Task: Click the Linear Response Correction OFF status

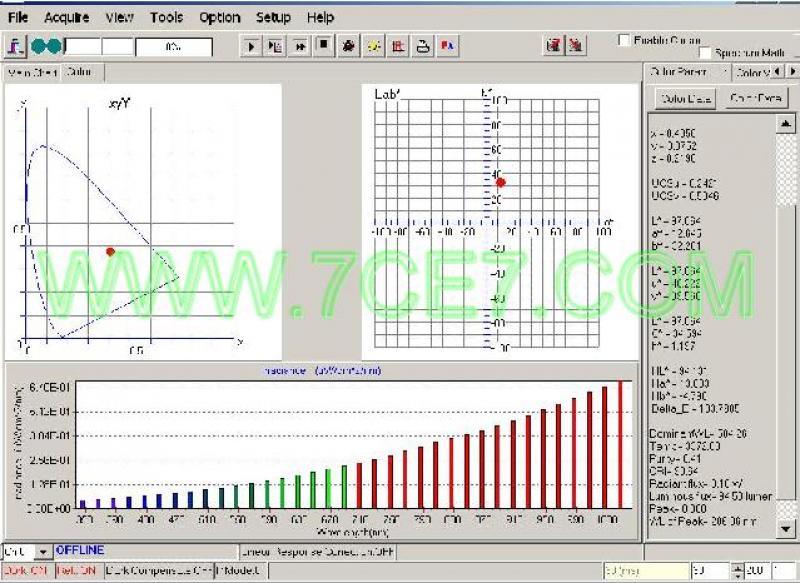Action: (317, 552)
